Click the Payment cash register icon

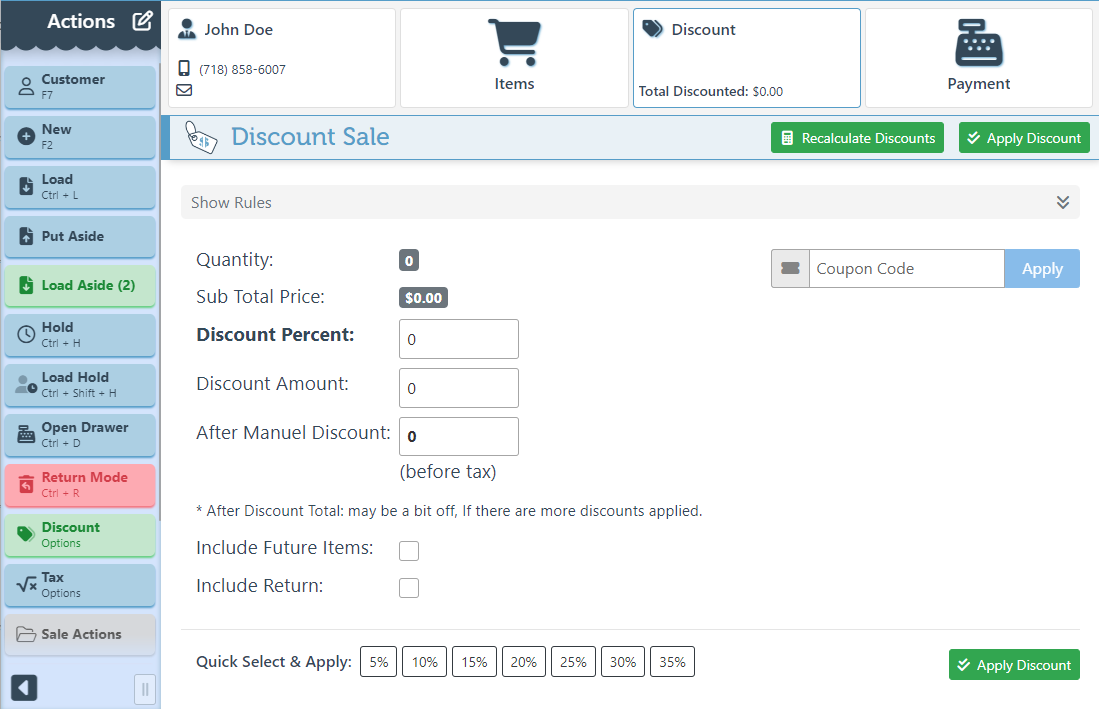pos(978,45)
